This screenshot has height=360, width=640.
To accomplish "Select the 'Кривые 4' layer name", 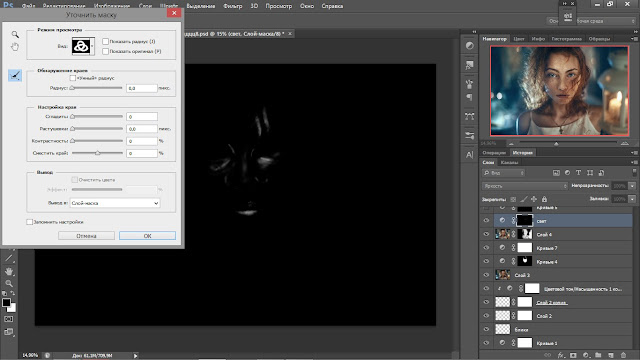I will click(x=547, y=262).
